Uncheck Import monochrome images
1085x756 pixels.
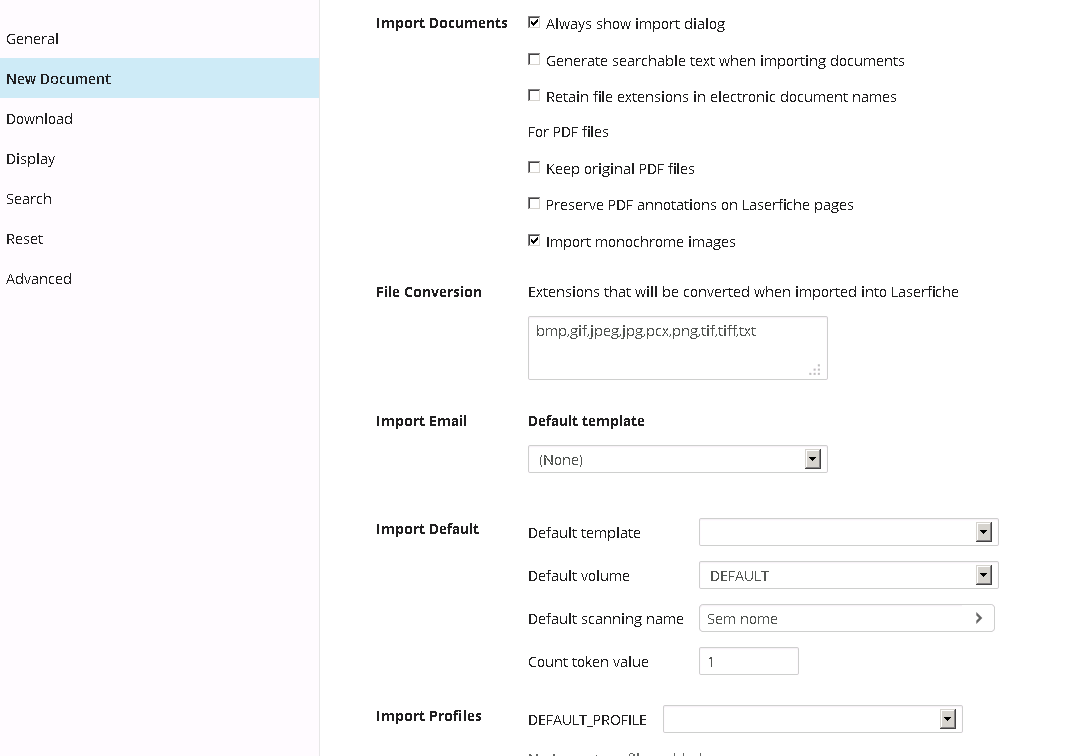pos(534,241)
